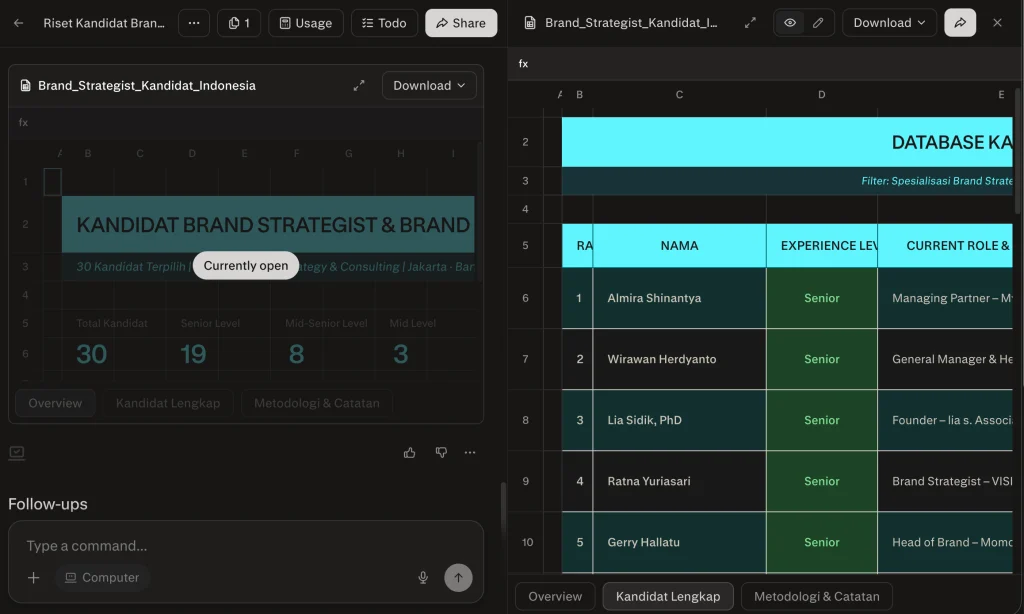Image resolution: width=1024 pixels, height=614 pixels.
Task: Expand right panel file to fullscreen
Action: tap(750, 23)
